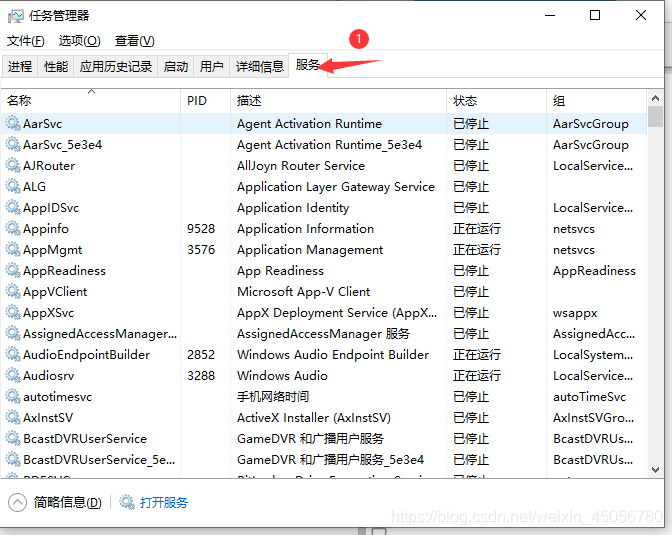
Task: Click the vertical scrollbar thumb
Action: (x=655, y=117)
